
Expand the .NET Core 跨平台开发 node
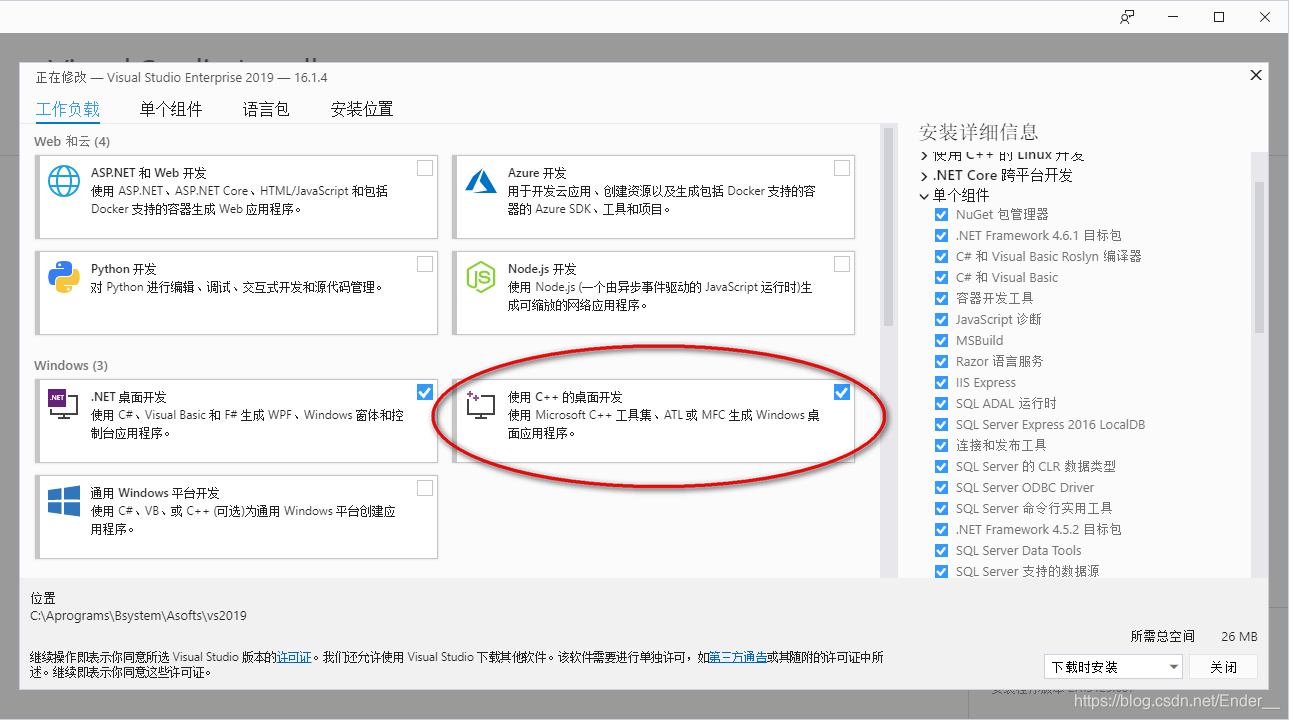(x=922, y=174)
